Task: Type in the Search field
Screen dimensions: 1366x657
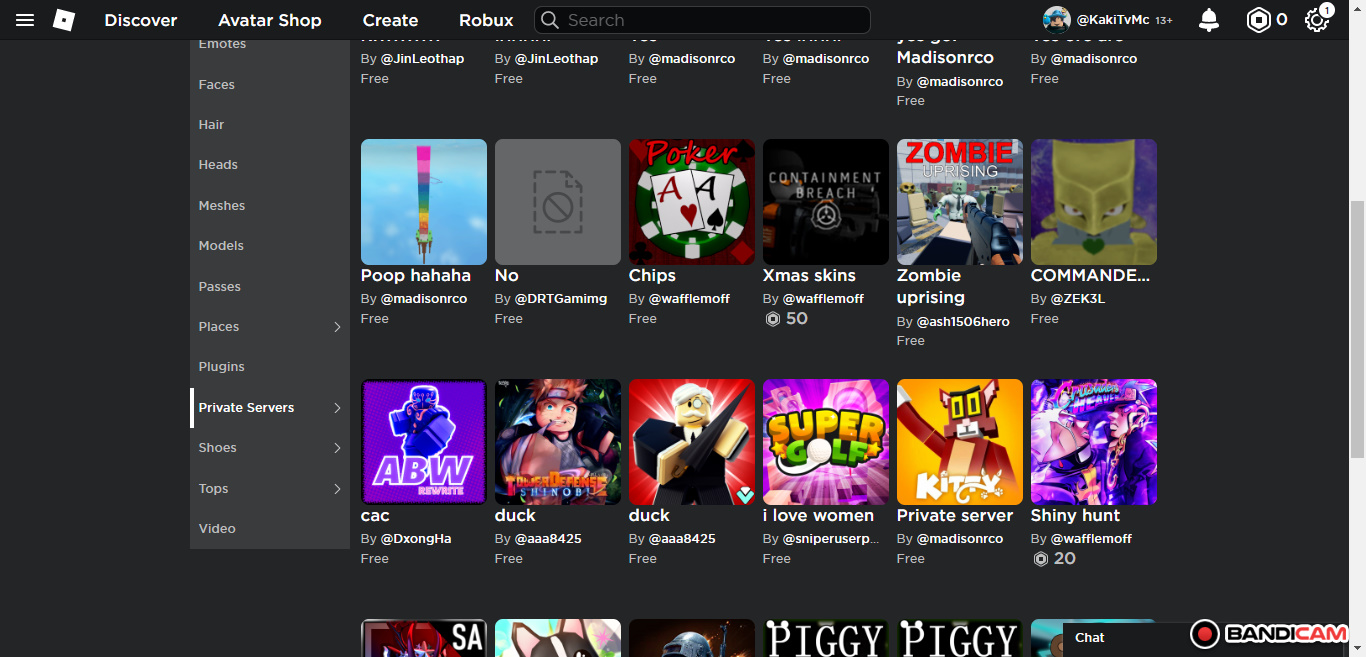Action: [710, 20]
